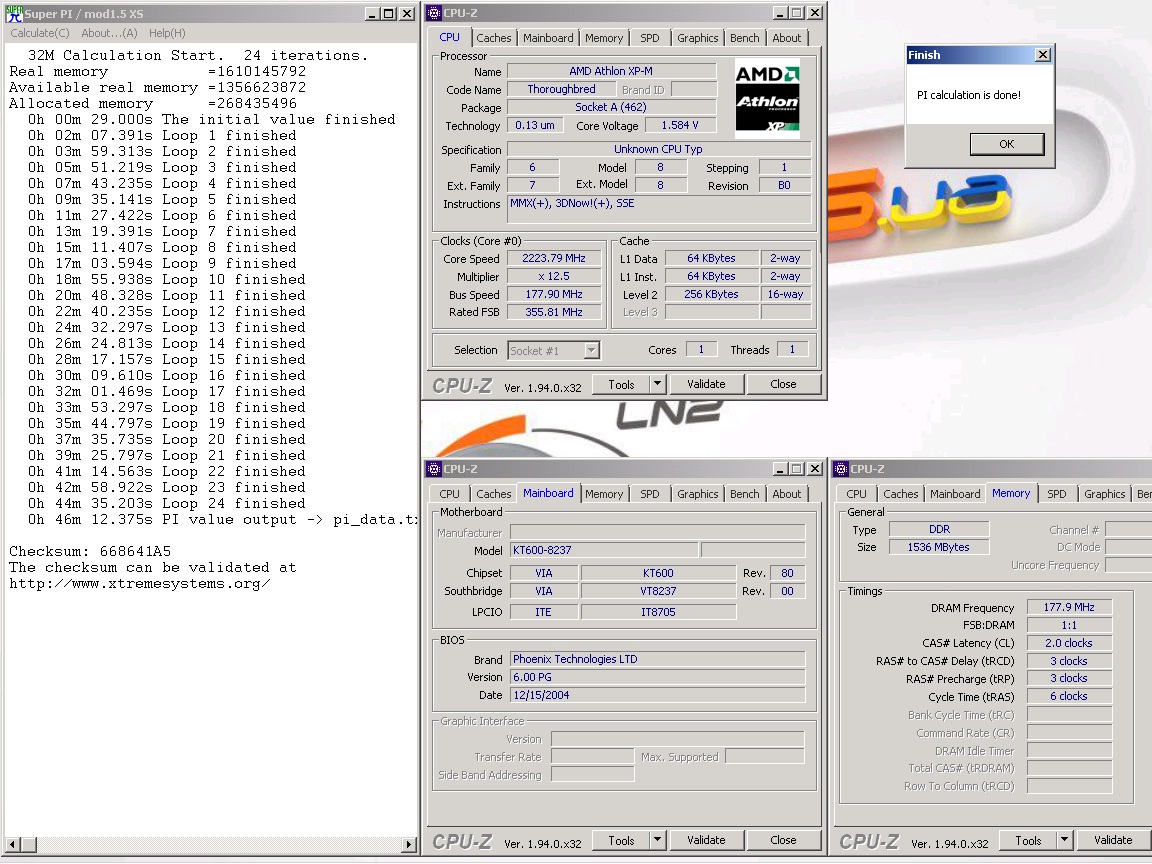Open SPD tab in Memory CPU-Z window

pyautogui.click(x=1056, y=494)
